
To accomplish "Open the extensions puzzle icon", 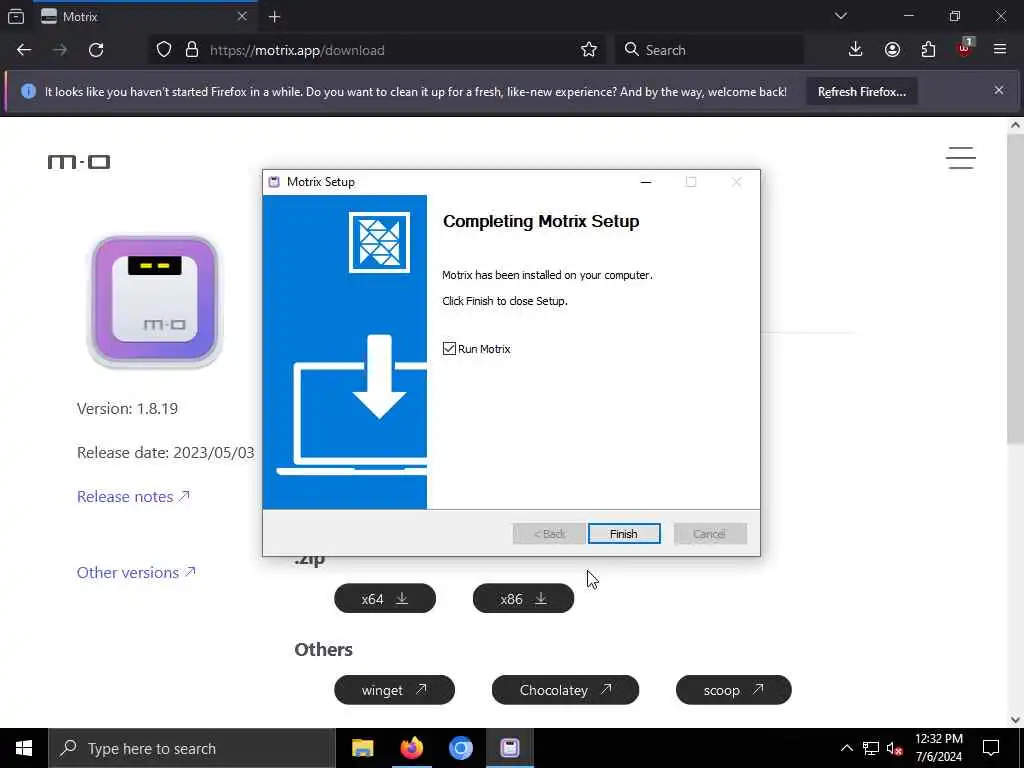I will click(928, 50).
